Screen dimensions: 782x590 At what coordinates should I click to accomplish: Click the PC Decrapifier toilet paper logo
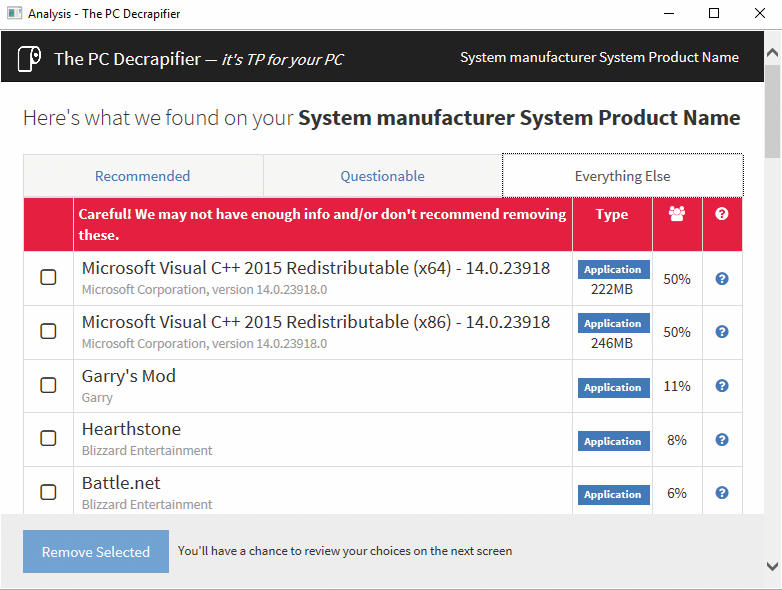tap(29, 59)
